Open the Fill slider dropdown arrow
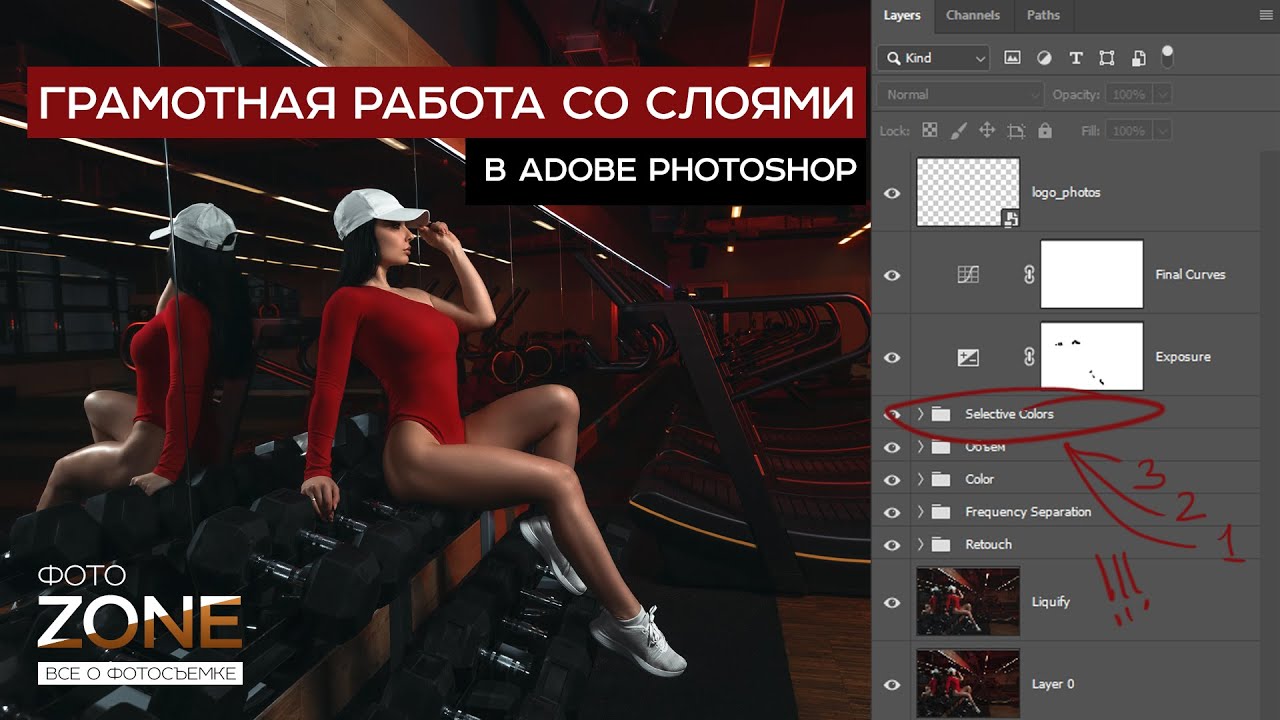This screenshot has width=1280, height=720. [1163, 131]
